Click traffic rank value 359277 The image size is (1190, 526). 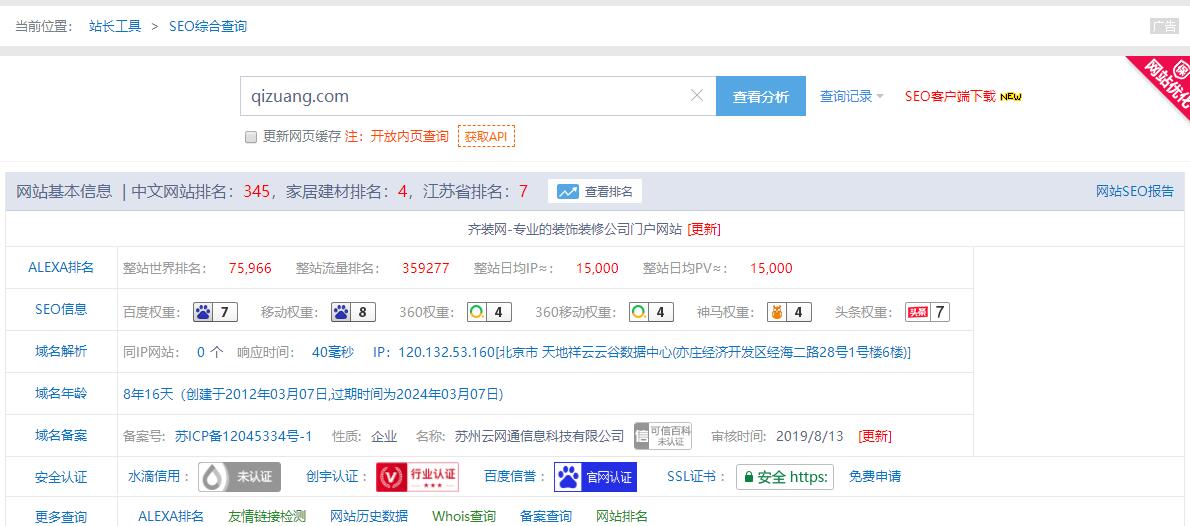[x=426, y=268]
